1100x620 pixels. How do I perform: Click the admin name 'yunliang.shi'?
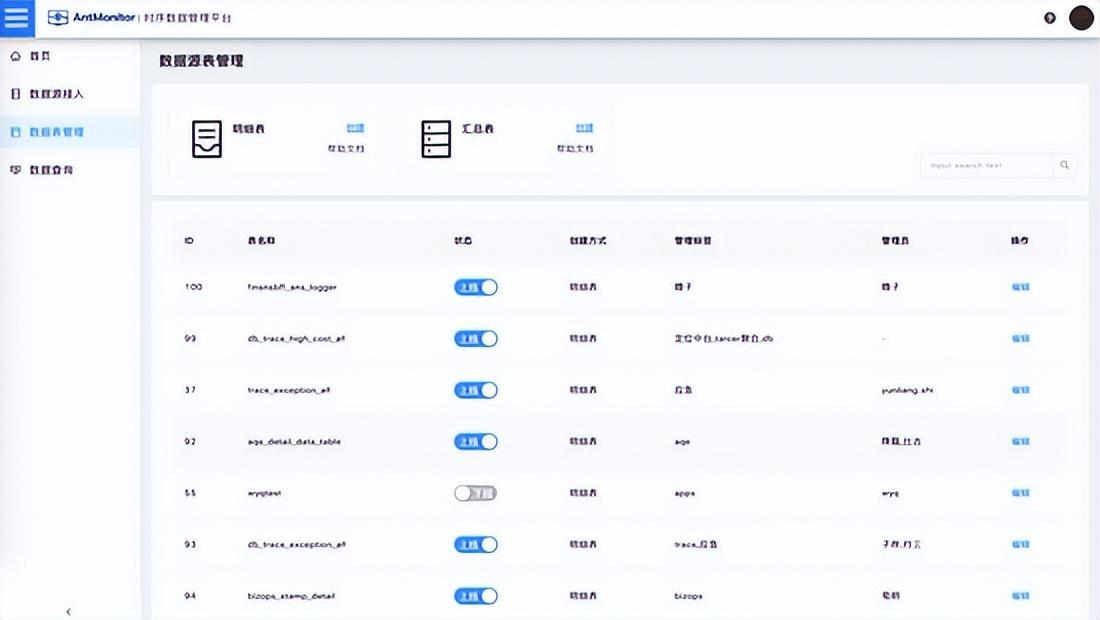pyautogui.click(x=907, y=390)
